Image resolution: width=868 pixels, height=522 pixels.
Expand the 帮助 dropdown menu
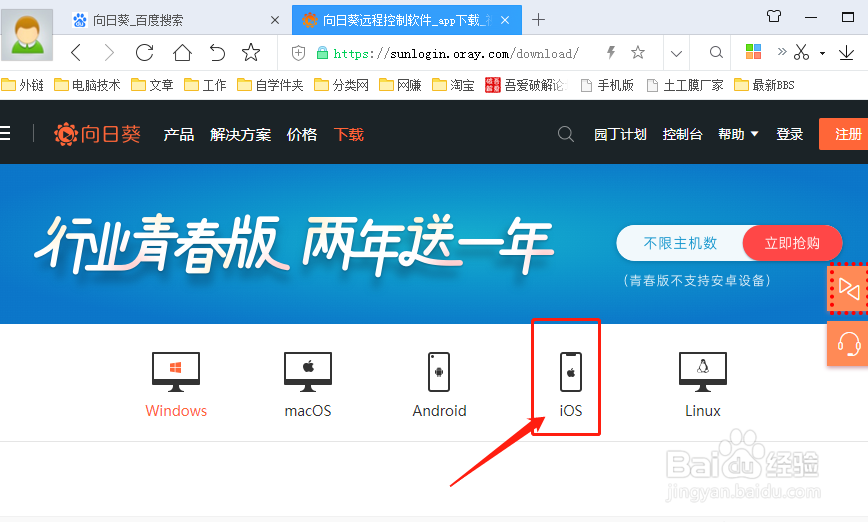tap(738, 135)
